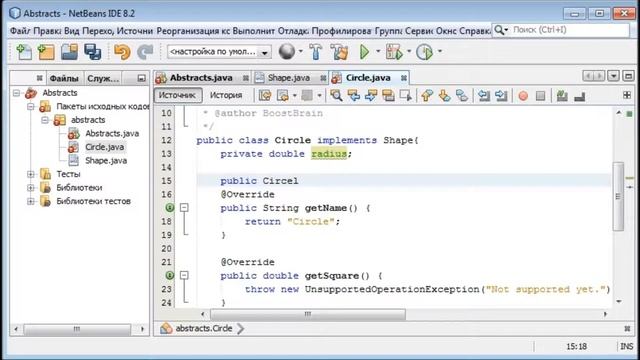Click Find Previous Occurrence icon
This screenshot has height=360, width=640.
point(353,96)
